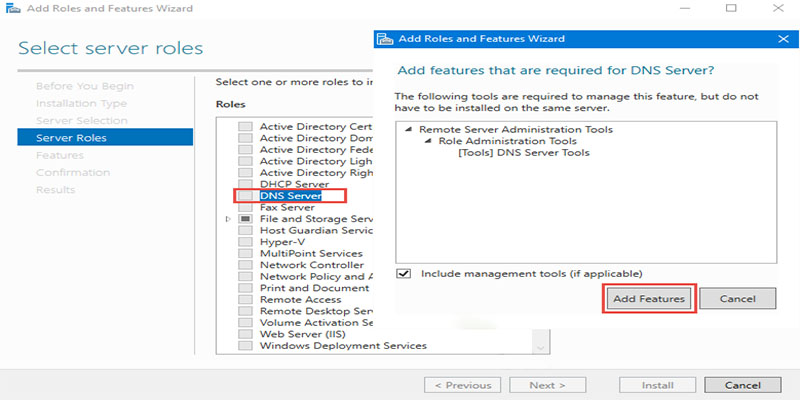
Task: Tick the MultiPoint Services checkbox
Action: tap(245, 253)
